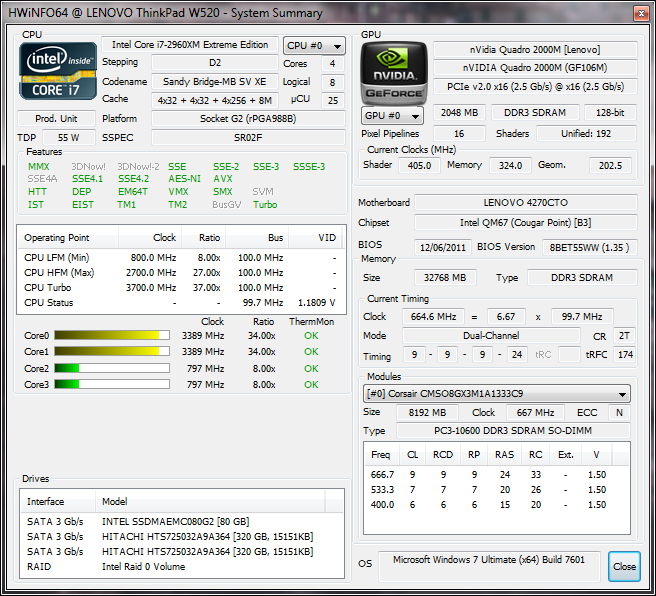Viewport: 656px width, 596px height.
Task: Click the Core0 usage bar
Action: click(x=112, y=335)
